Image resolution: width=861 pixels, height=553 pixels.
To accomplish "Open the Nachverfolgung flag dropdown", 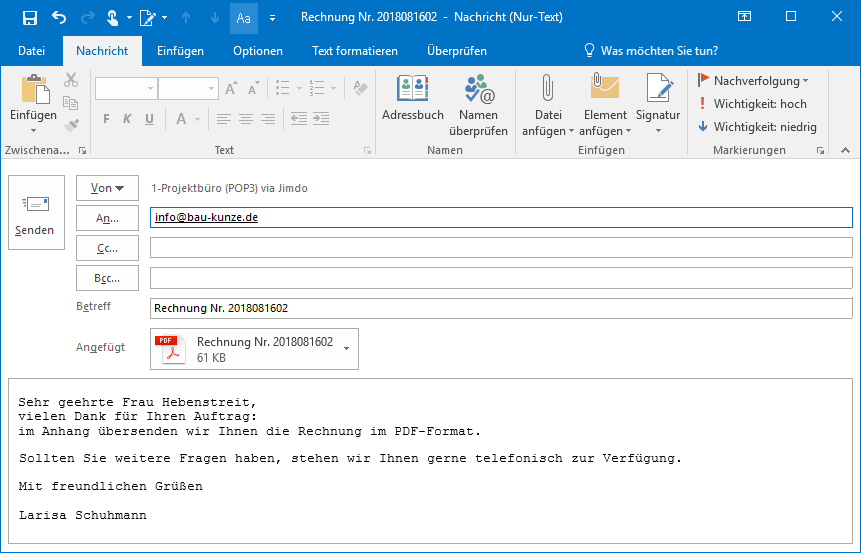I will click(x=753, y=81).
